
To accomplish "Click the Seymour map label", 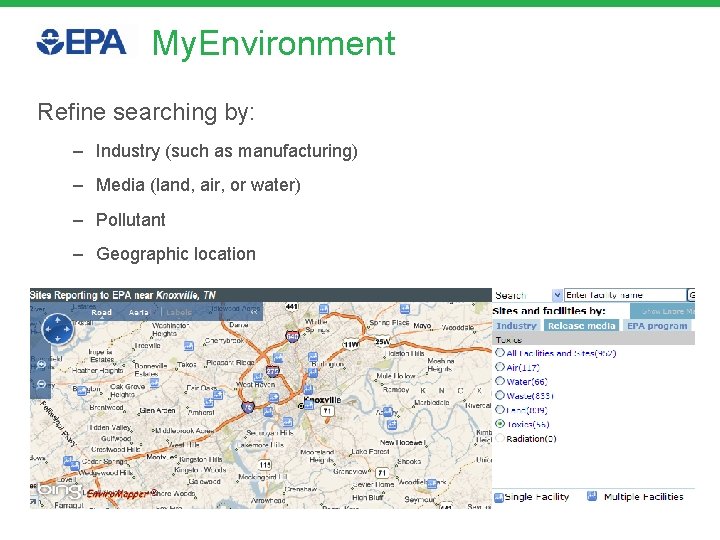I will [419, 499].
